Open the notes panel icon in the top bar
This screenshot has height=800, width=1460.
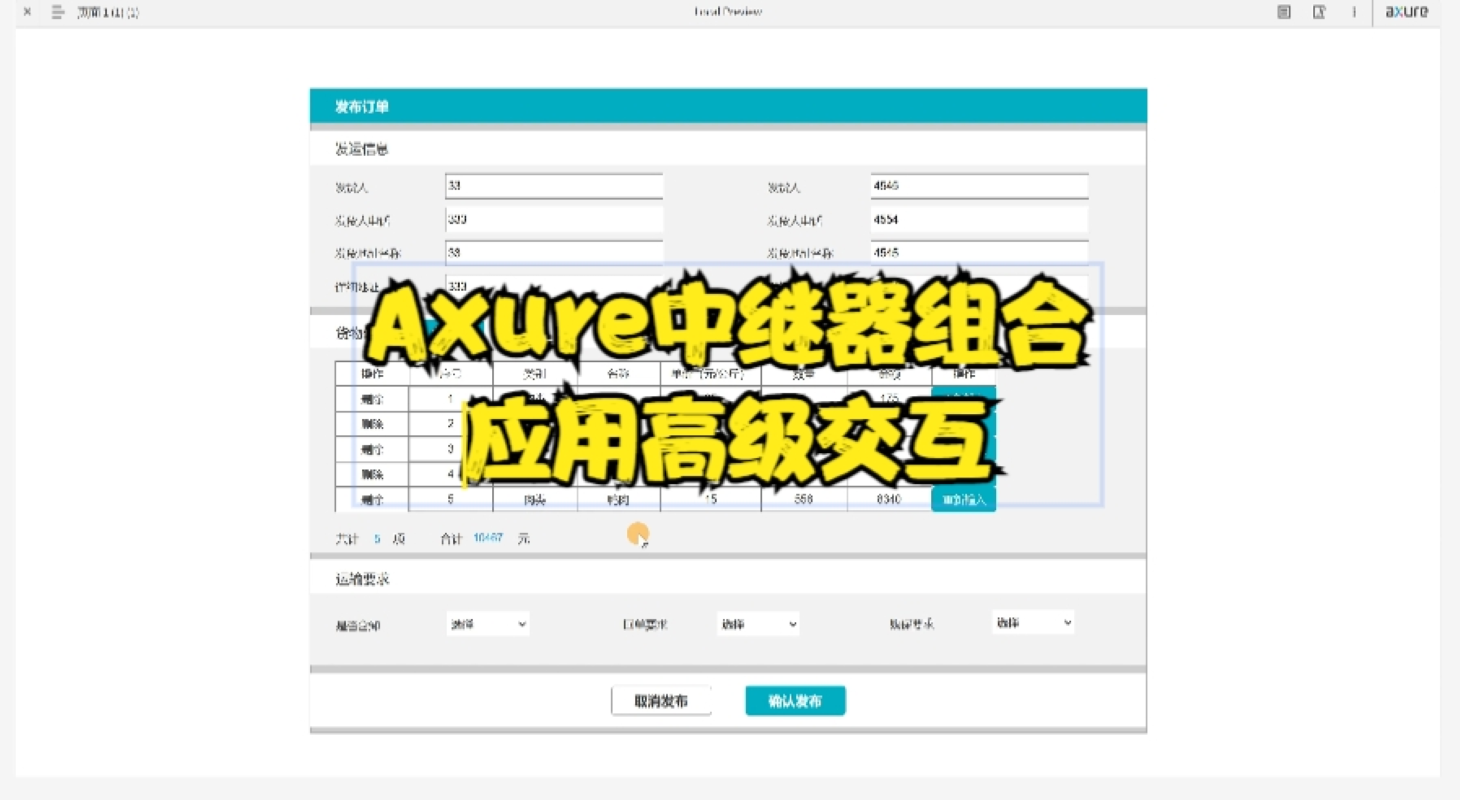[1284, 12]
